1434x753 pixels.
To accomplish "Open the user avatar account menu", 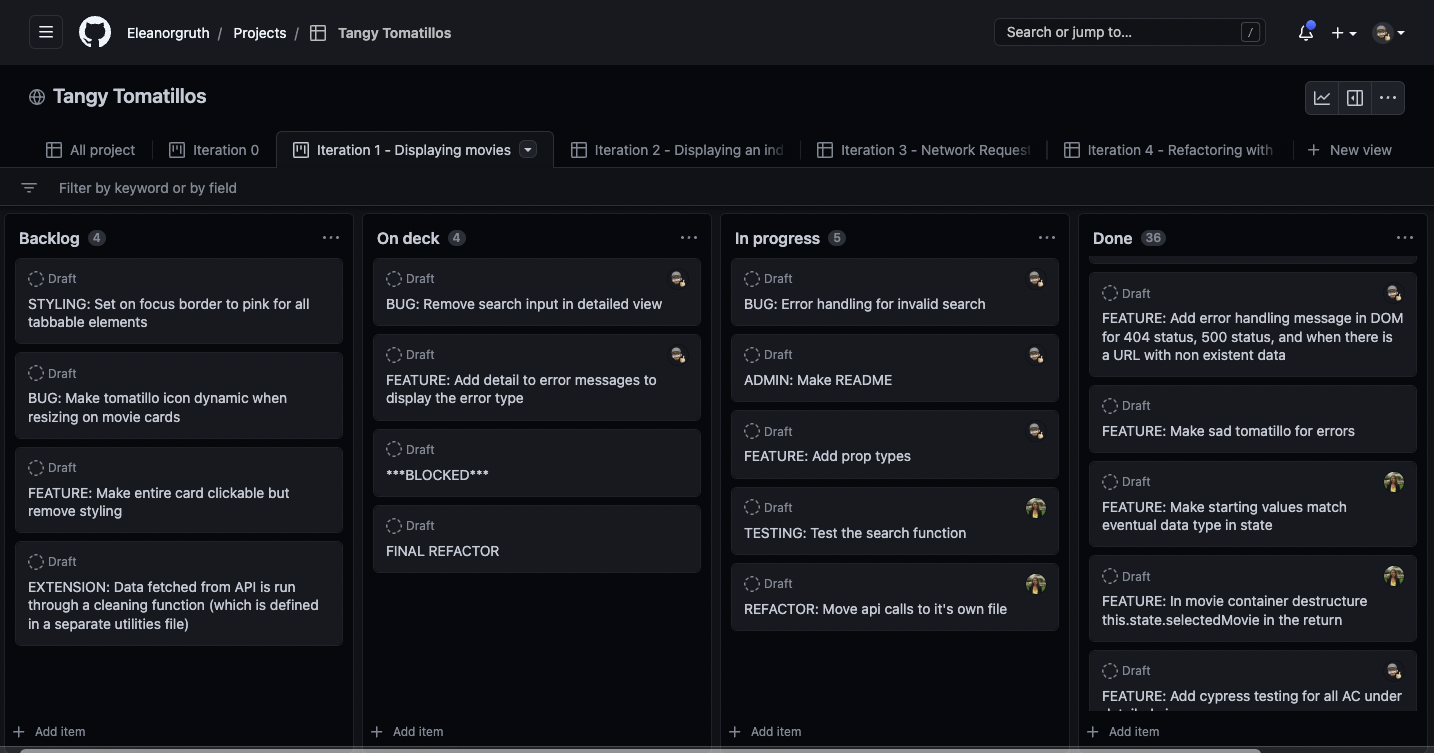I will coord(1388,33).
